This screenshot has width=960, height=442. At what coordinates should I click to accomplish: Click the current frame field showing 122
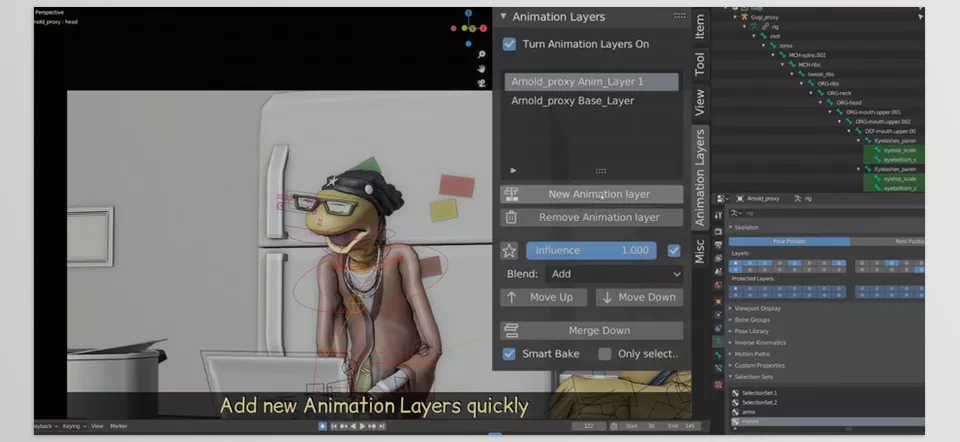(589, 426)
